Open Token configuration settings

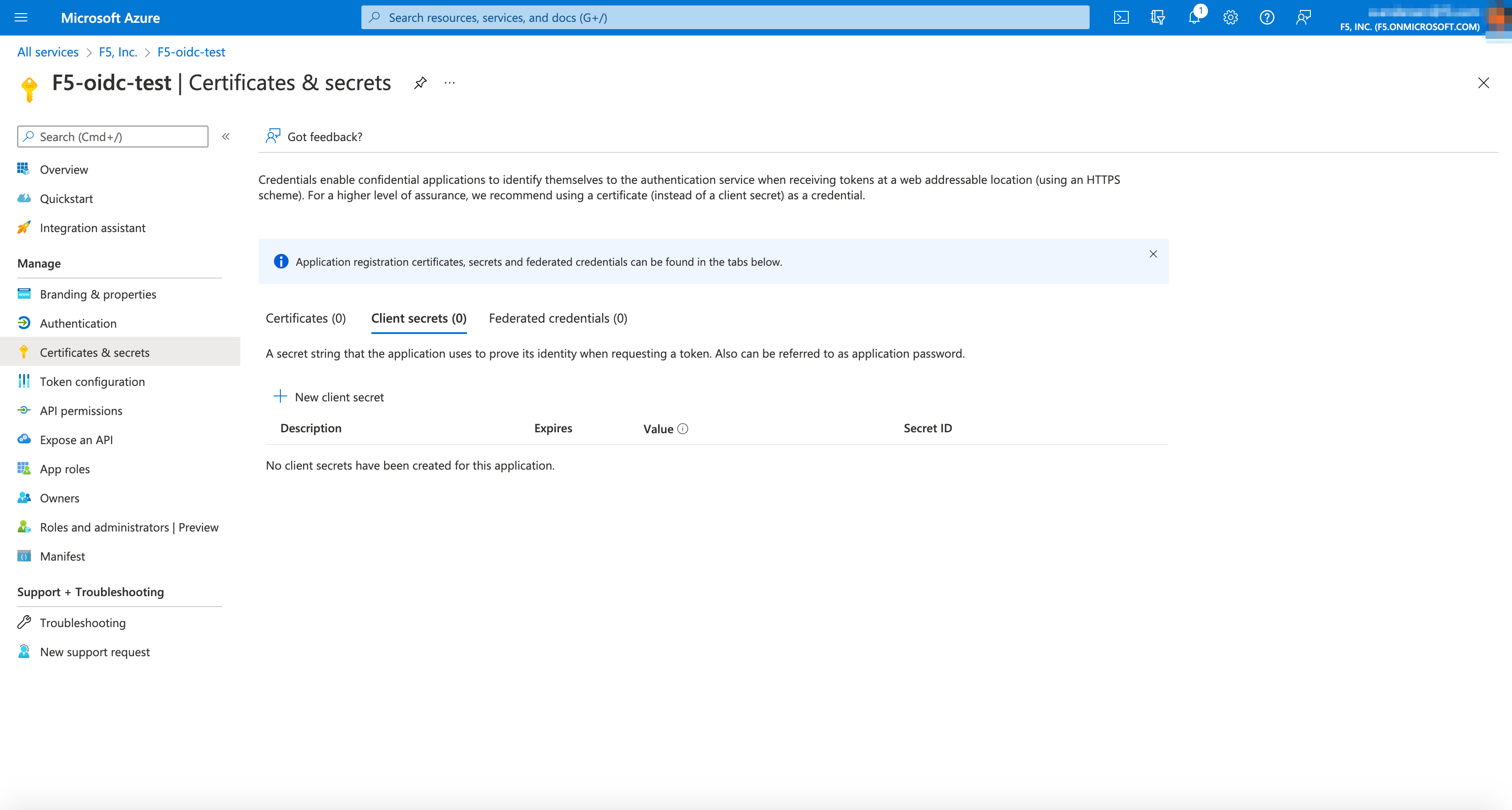92,381
